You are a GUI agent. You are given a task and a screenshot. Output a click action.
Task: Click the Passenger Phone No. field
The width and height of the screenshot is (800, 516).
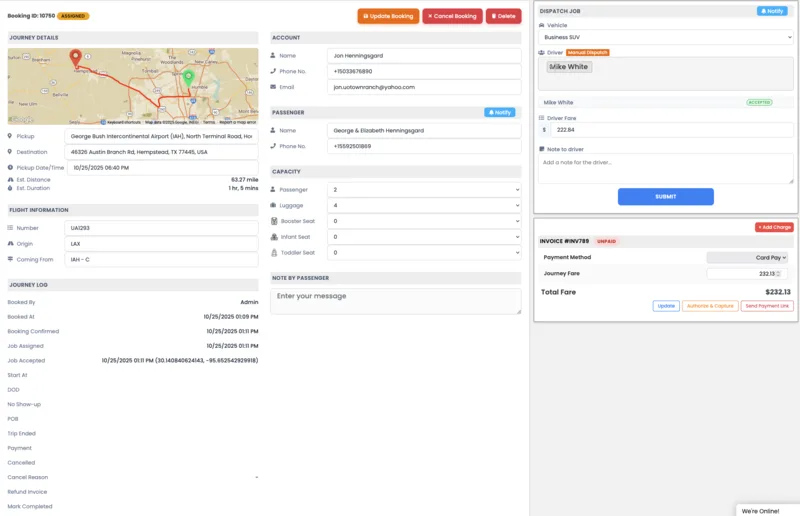(x=424, y=146)
